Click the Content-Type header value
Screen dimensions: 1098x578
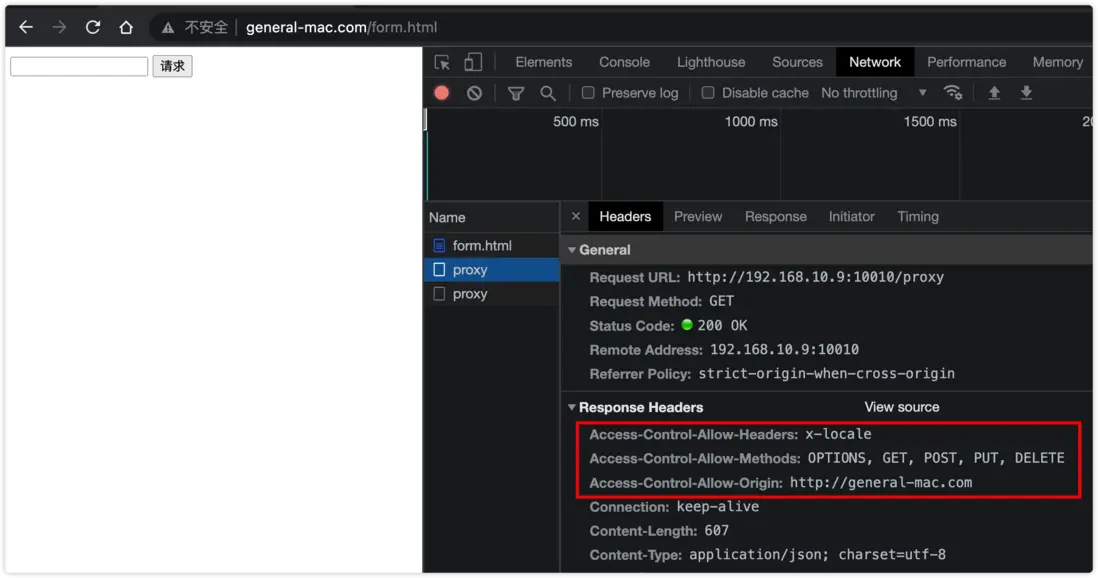pos(817,555)
